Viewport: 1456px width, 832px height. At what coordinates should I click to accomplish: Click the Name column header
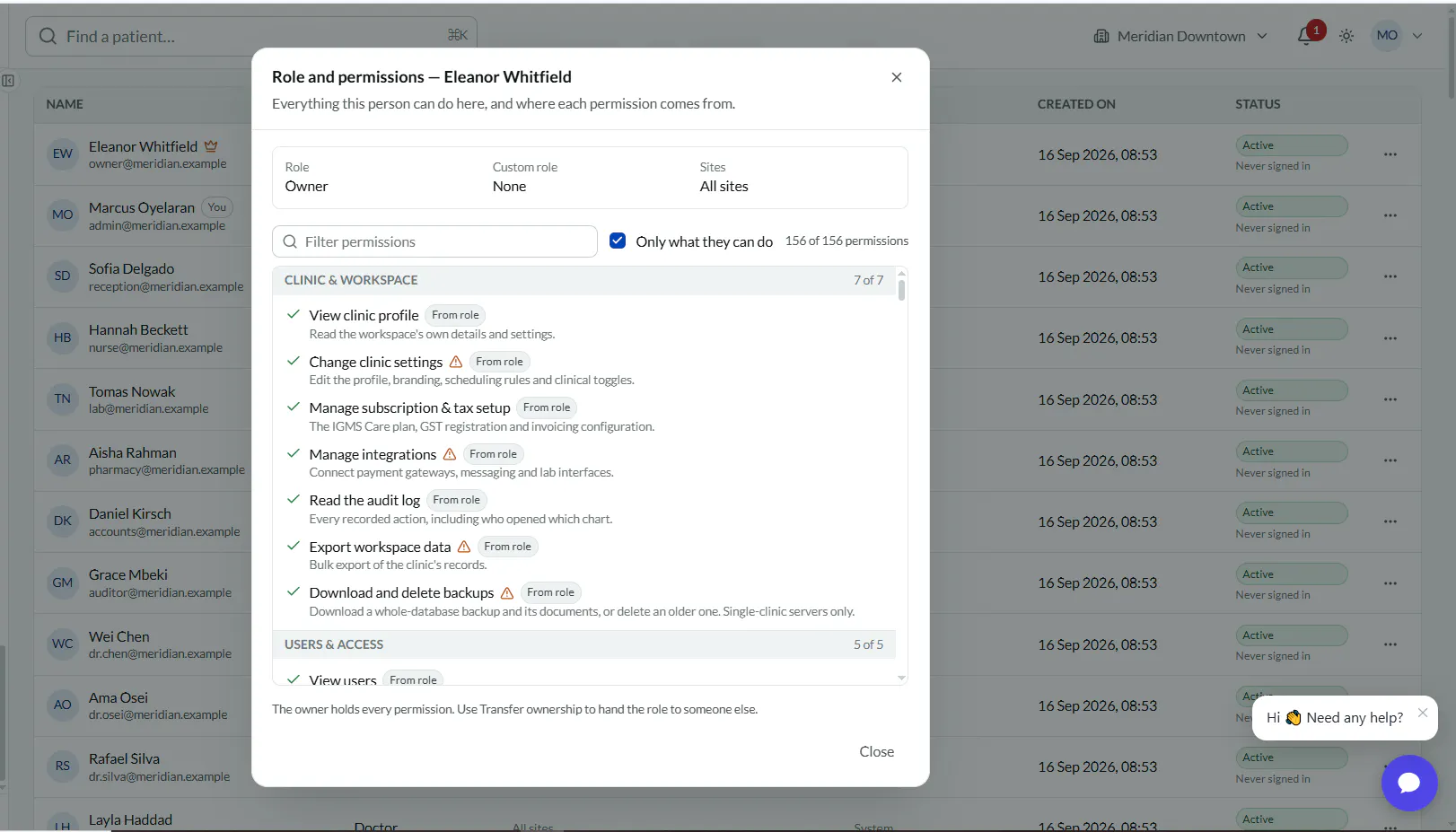(65, 104)
